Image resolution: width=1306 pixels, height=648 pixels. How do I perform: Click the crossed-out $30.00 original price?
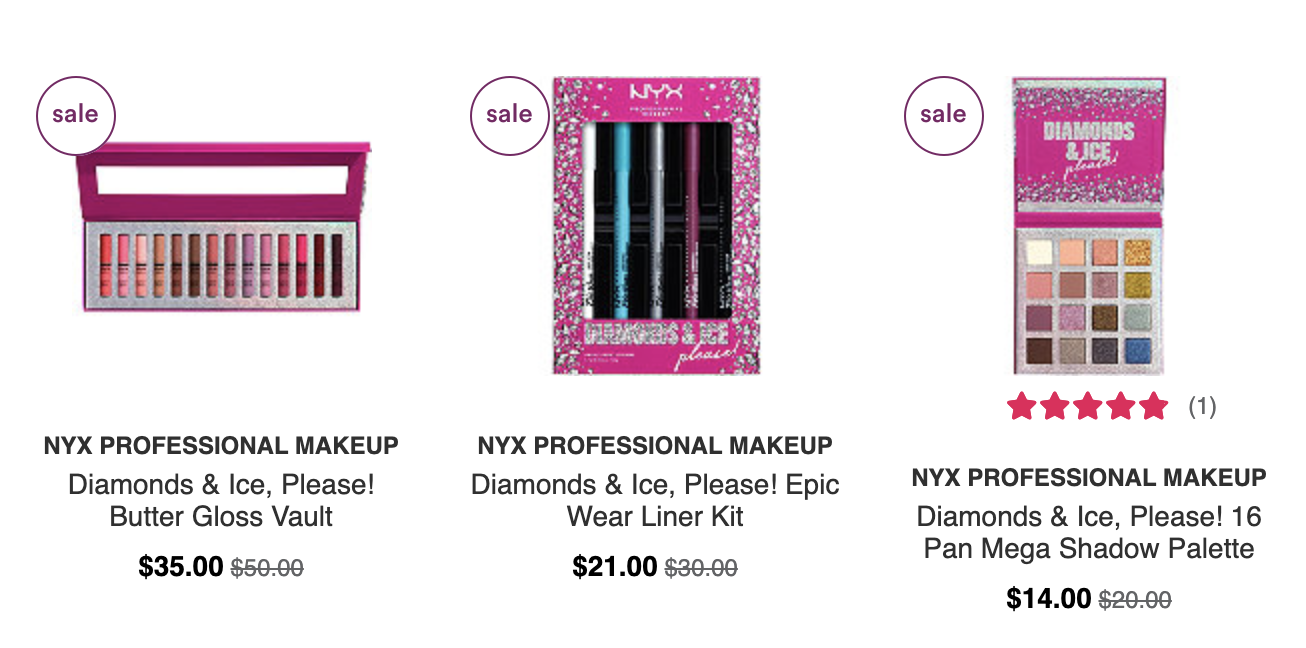701,568
